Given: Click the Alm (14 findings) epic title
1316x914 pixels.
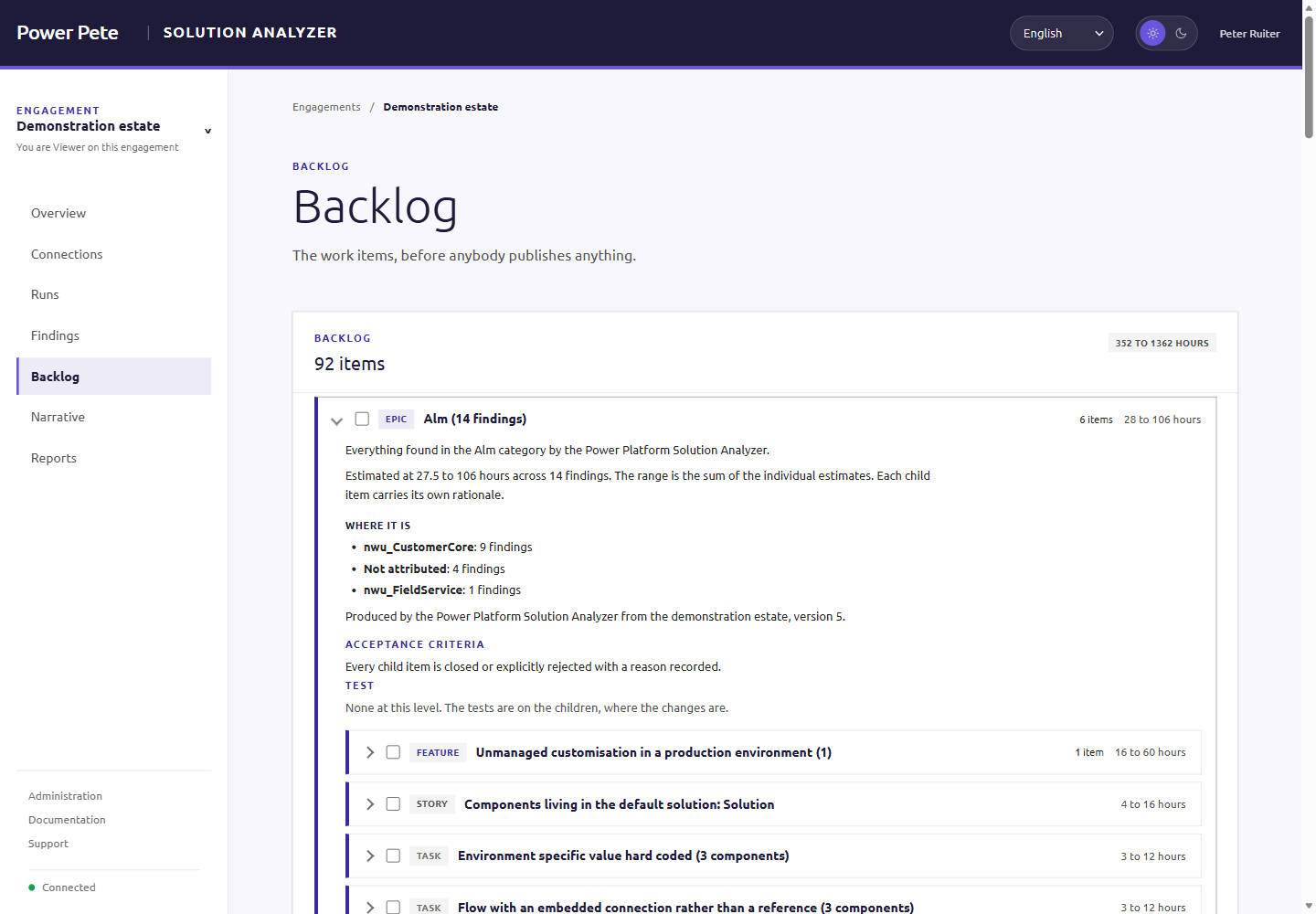Looking at the screenshot, I should [x=475, y=419].
